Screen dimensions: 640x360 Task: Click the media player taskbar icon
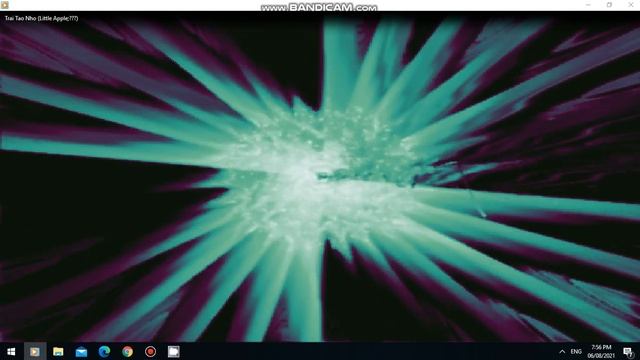coord(35,351)
